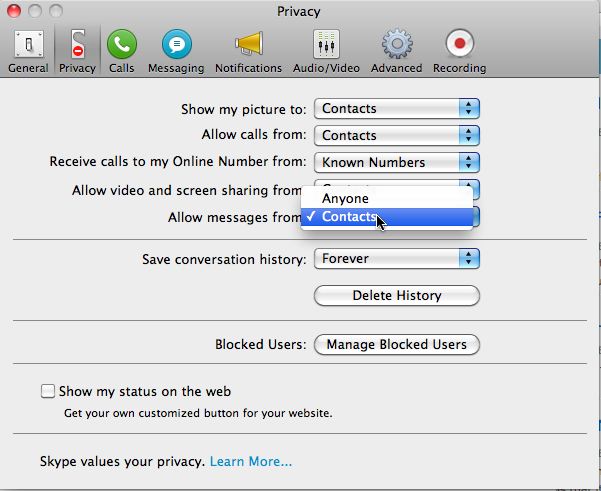Open the Allow calls from dropdown
The height and width of the screenshot is (491, 601).
click(397, 136)
